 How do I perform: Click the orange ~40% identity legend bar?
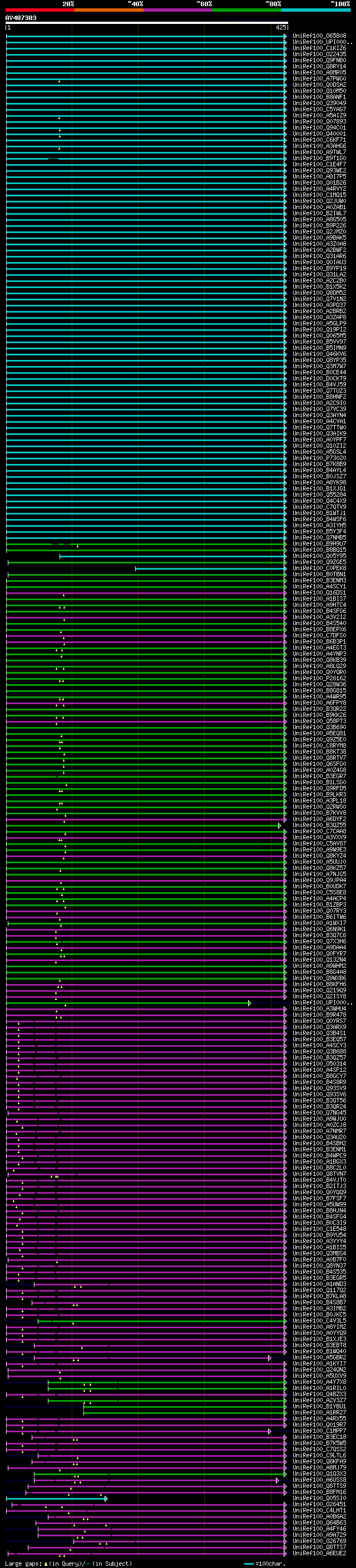click(x=109, y=11)
